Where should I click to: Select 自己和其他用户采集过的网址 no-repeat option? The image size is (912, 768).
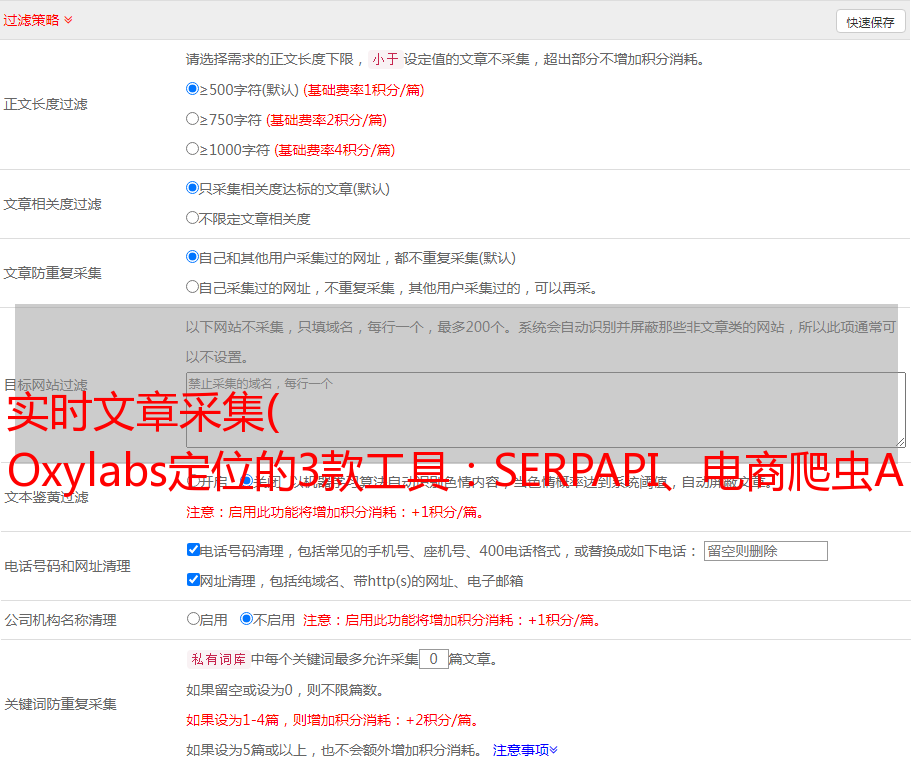193,257
